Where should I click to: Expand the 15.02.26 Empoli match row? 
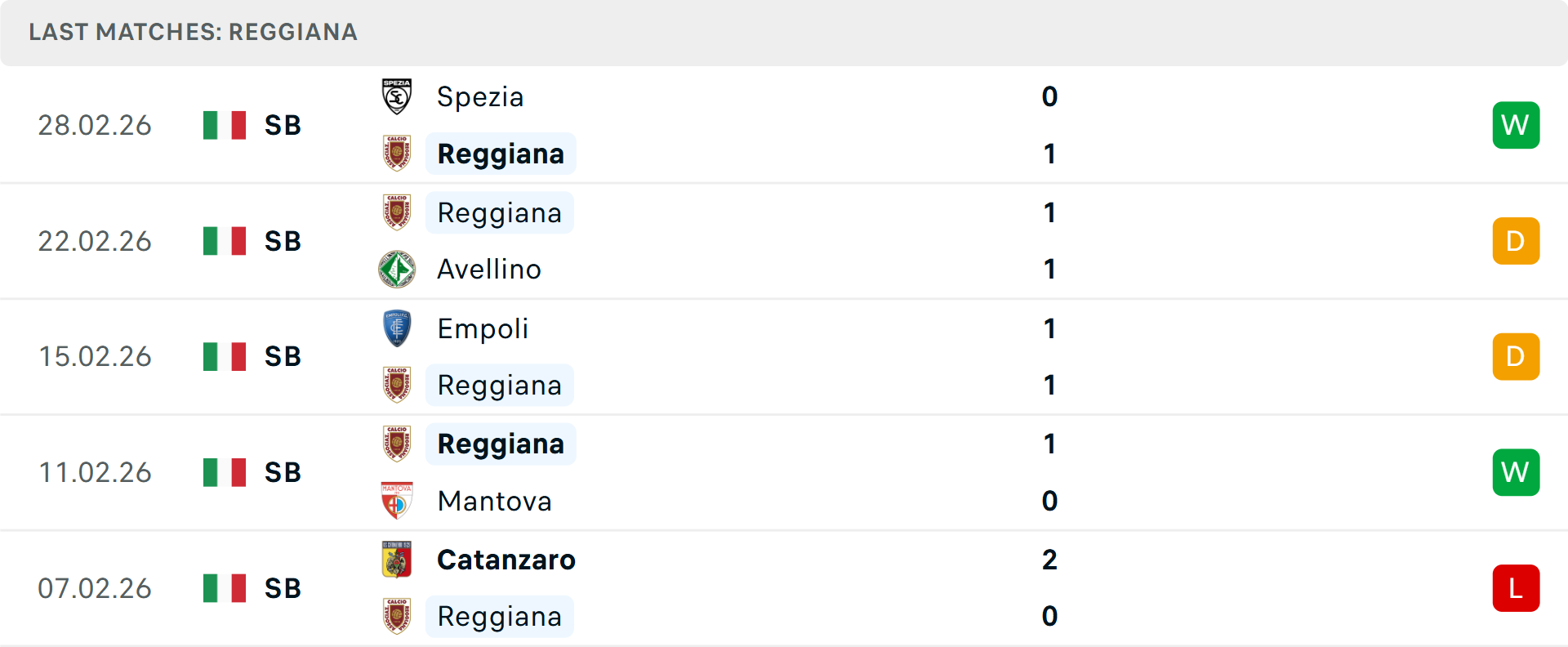(x=784, y=356)
